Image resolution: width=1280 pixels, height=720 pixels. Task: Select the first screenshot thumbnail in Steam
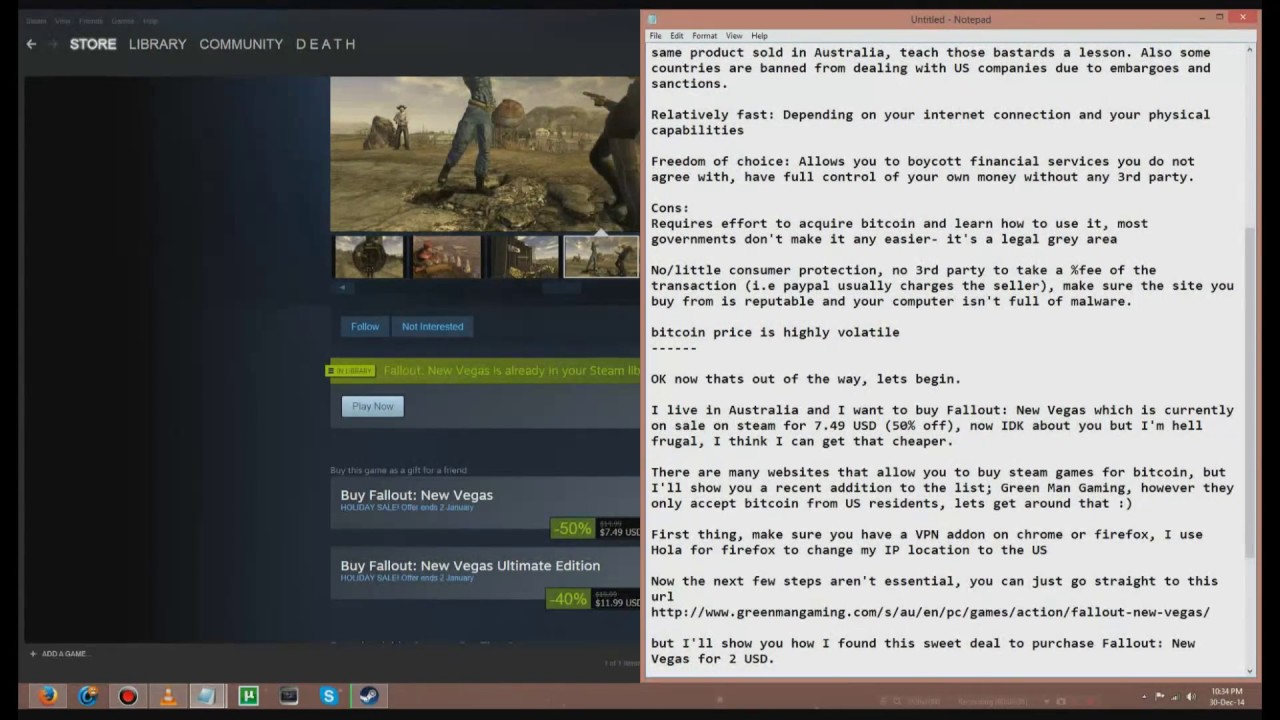pos(369,257)
